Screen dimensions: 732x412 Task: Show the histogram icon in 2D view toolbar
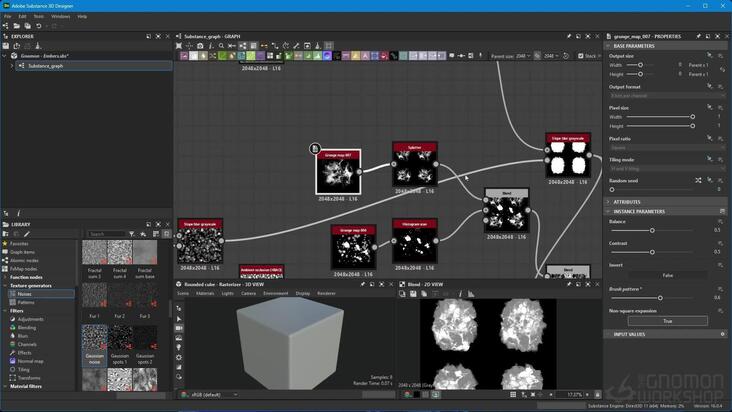[471, 294]
